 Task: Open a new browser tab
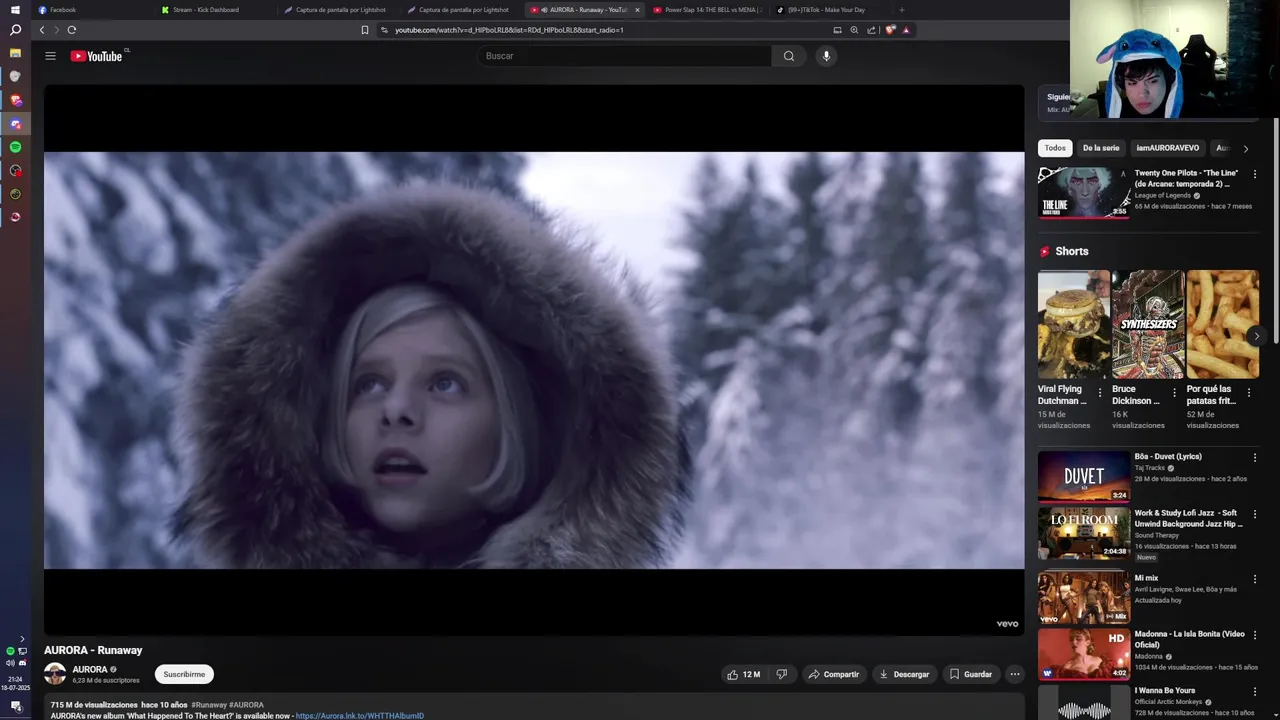click(901, 10)
